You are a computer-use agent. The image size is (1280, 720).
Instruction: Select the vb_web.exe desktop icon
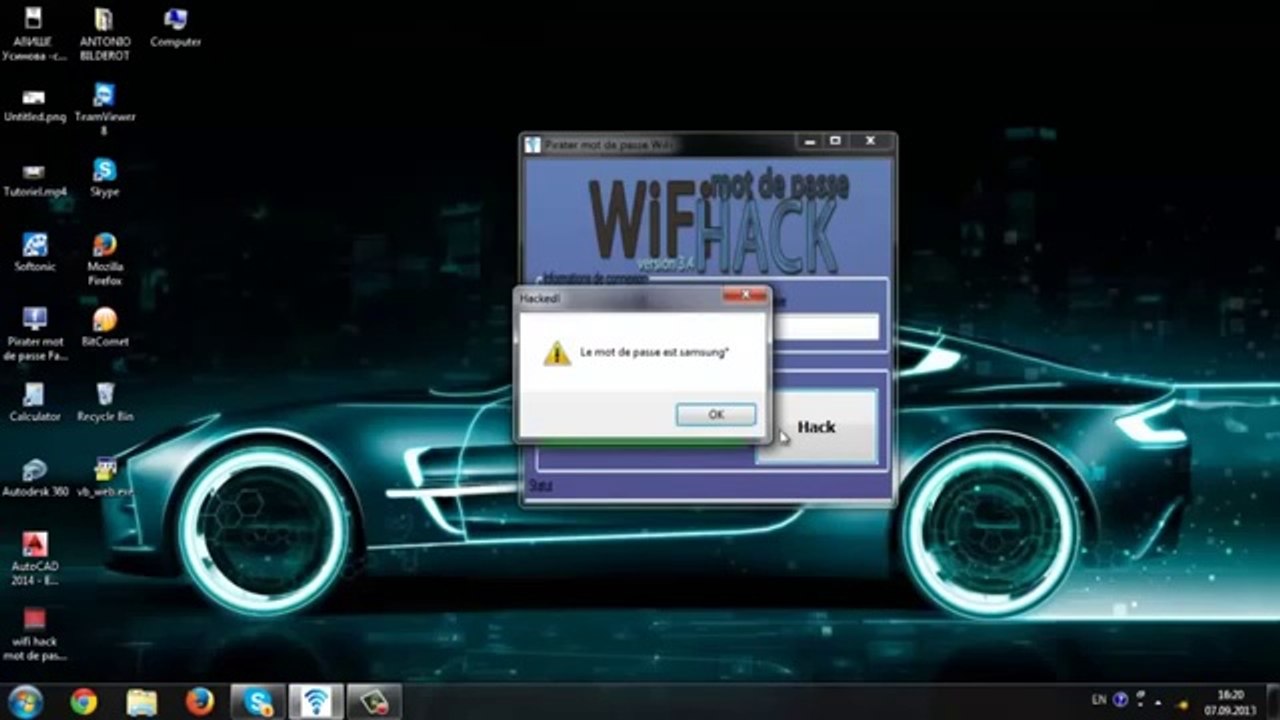[104, 477]
